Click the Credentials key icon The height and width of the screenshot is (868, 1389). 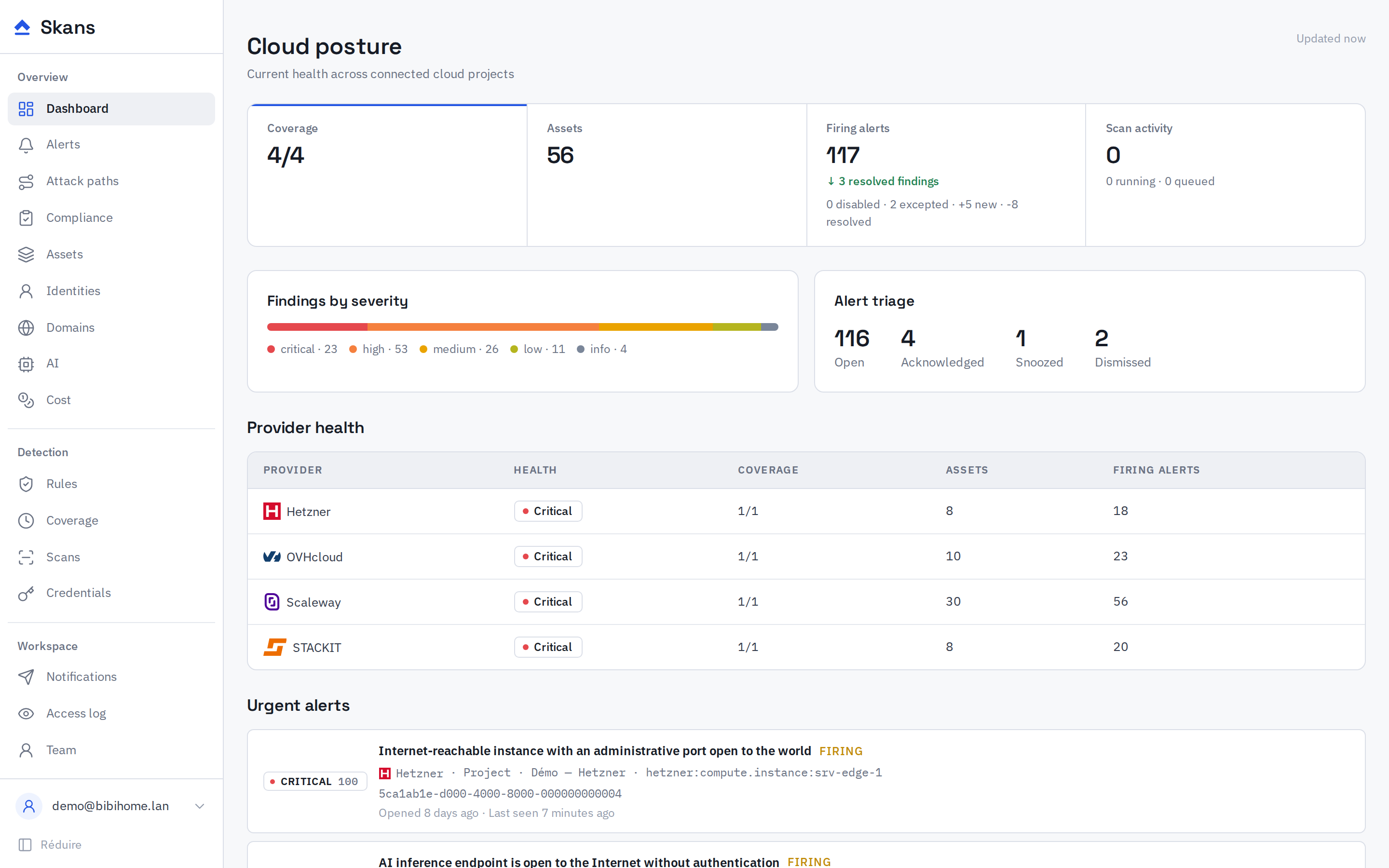pos(26,593)
